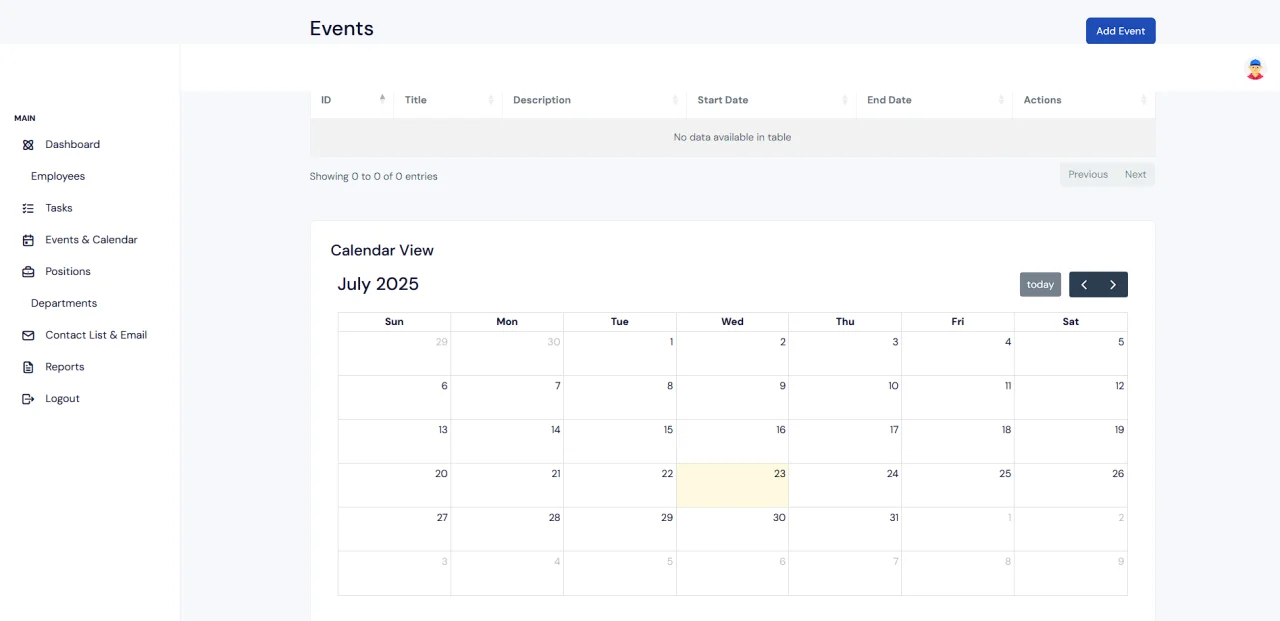This screenshot has width=1280, height=621.
Task: Sort table using Actions column arrows
Action: [x=1144, y=100]
